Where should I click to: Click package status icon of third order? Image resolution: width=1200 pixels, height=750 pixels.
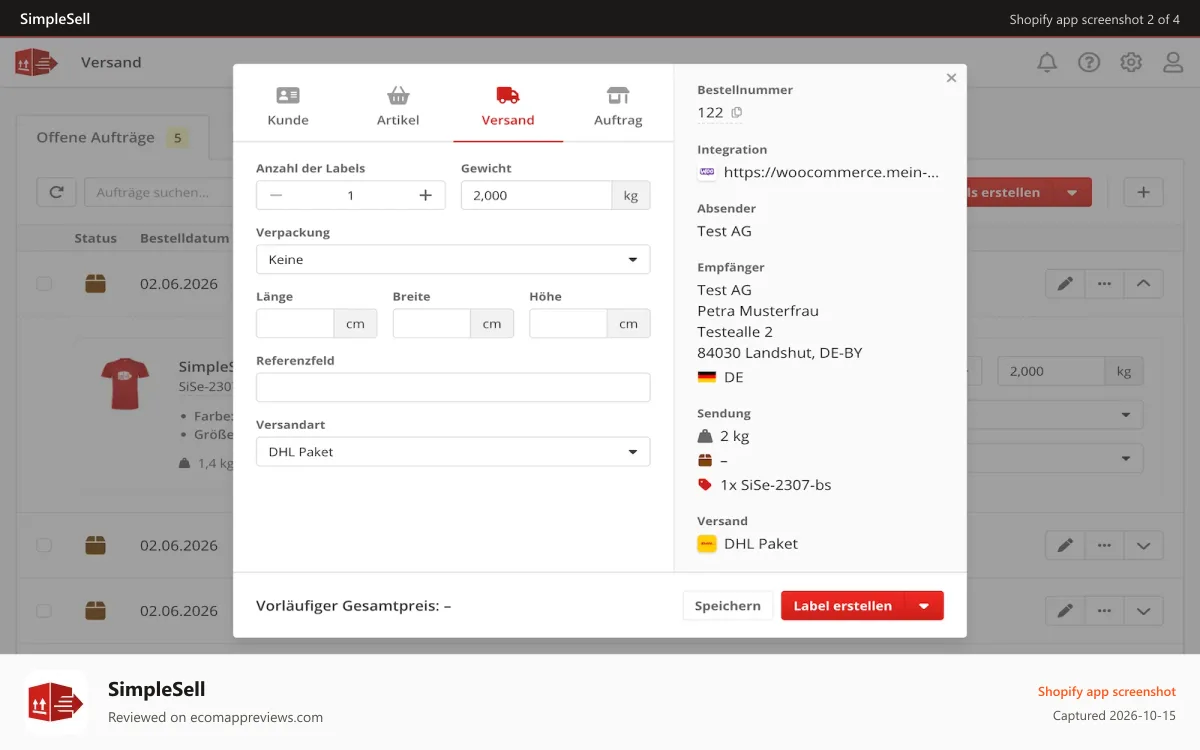tap(95, 610)
